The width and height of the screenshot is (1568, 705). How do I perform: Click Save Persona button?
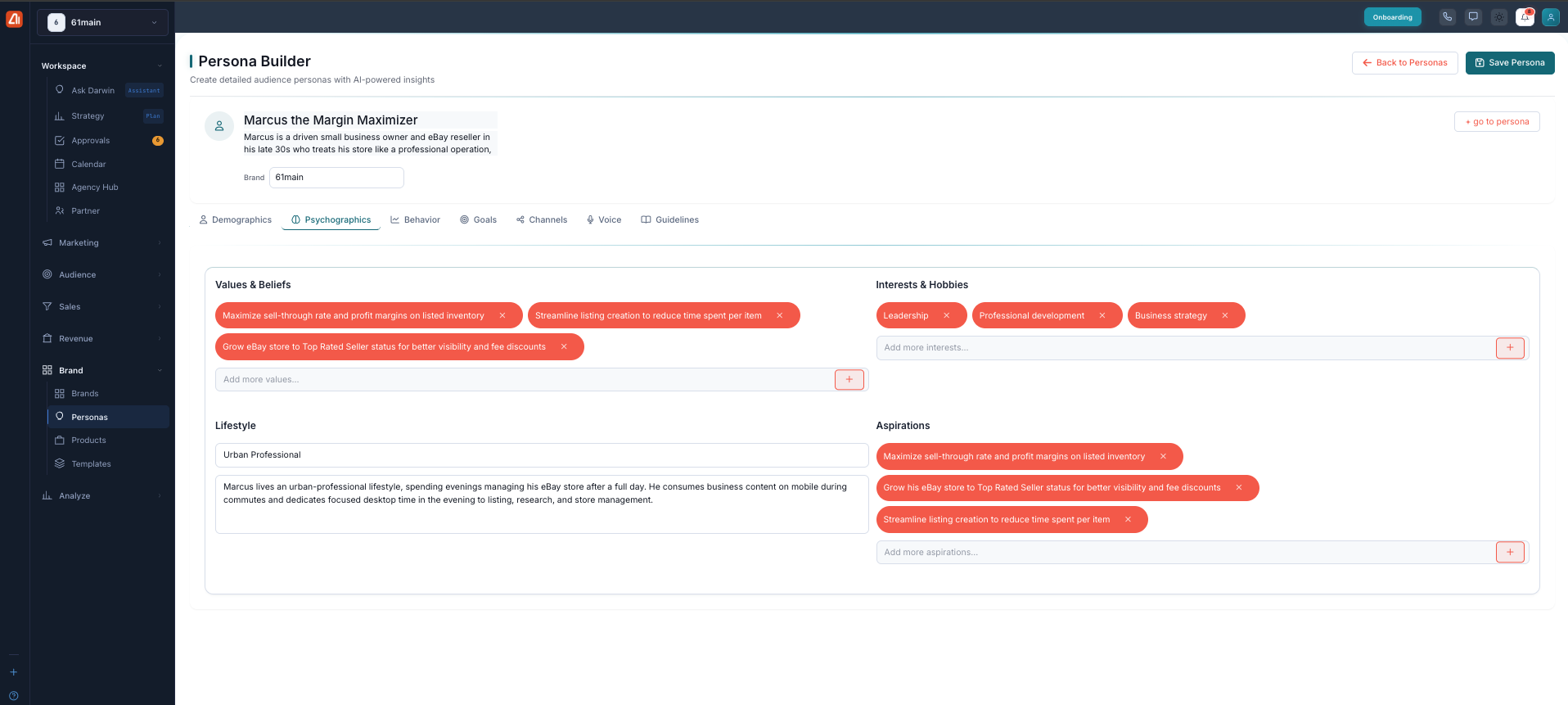point(1510,63)
